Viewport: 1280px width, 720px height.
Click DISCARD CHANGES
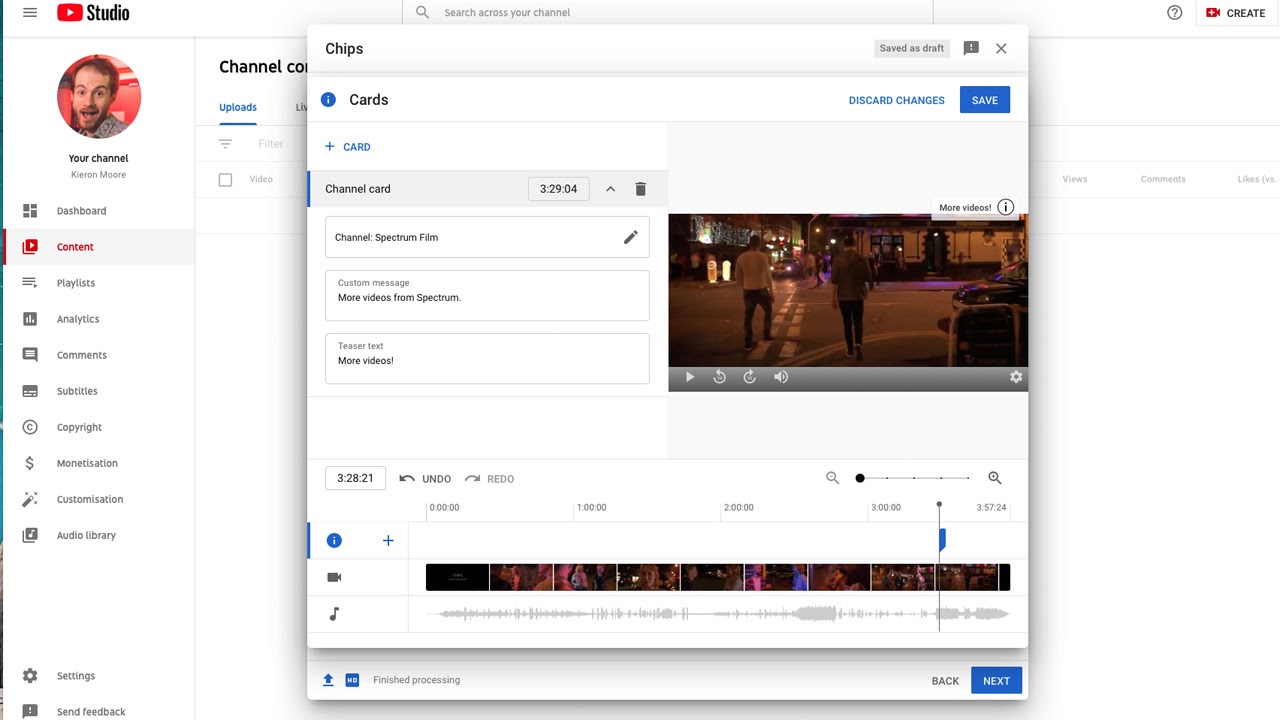click(896, 100)
